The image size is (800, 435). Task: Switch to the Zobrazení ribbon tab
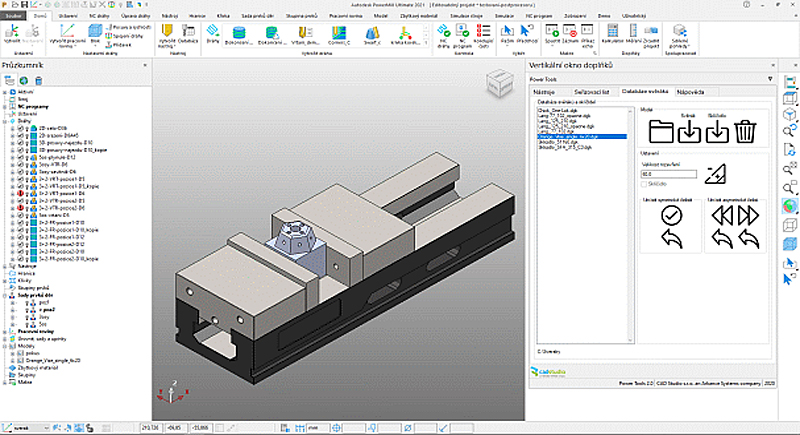coord(575,16)
